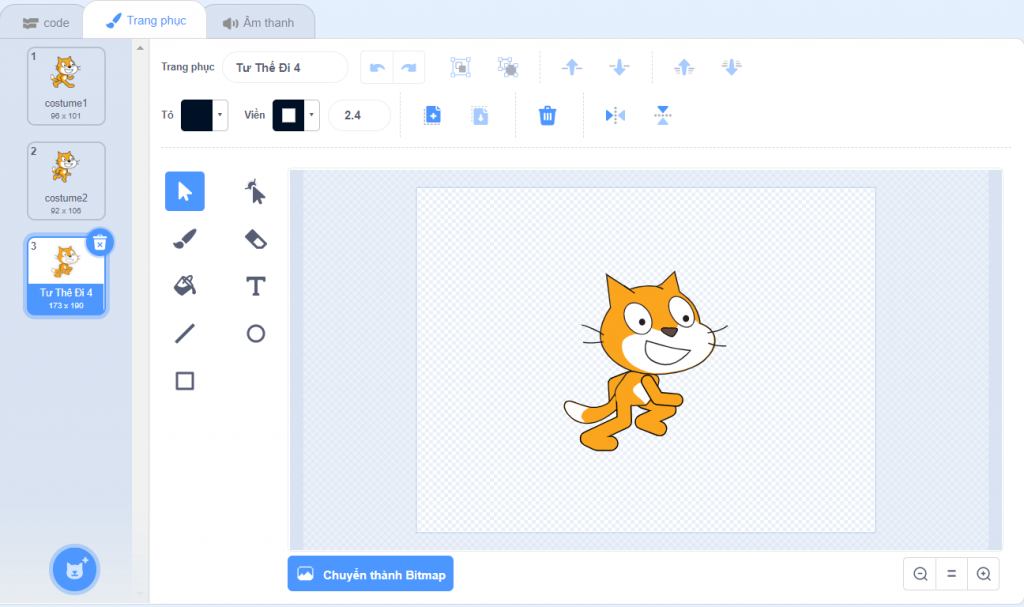Zoom out of the canvas

pos(920,574)
